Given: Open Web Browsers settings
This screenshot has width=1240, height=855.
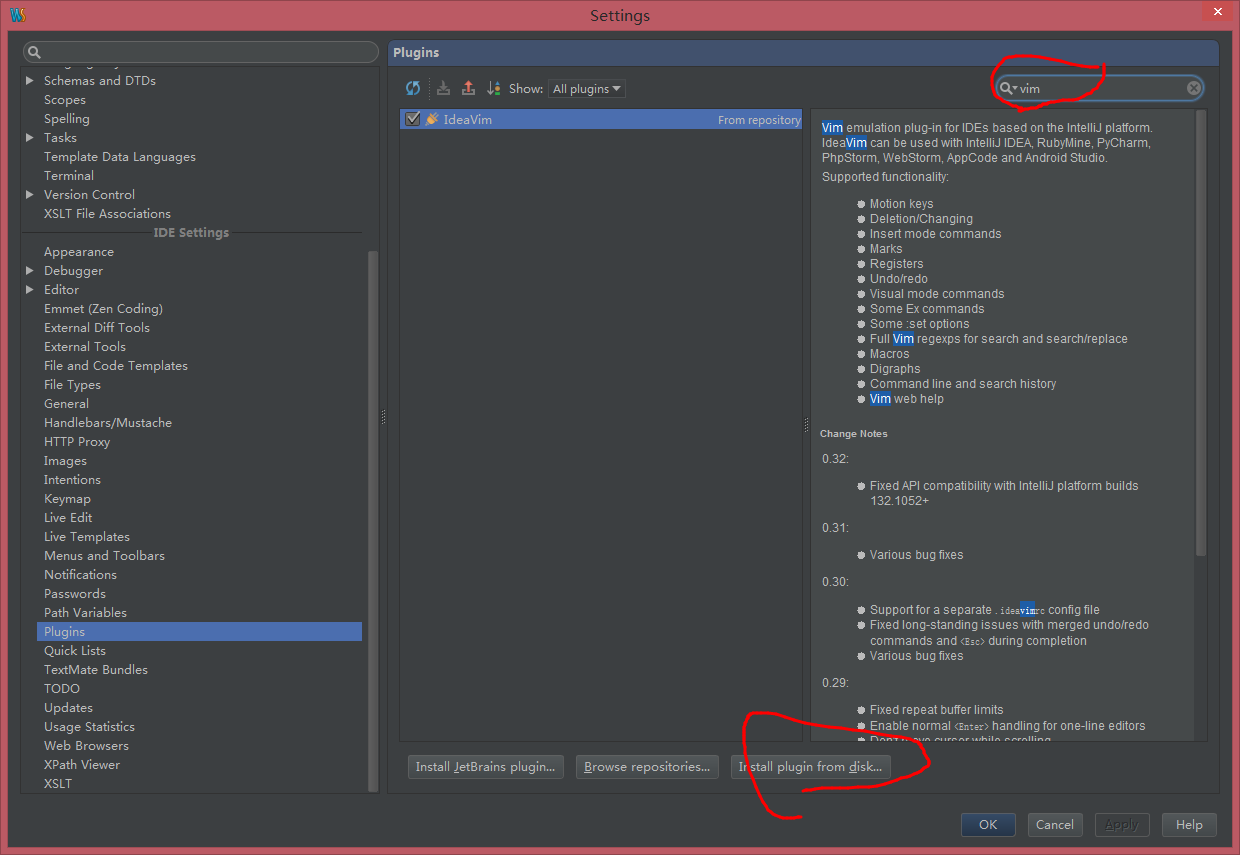Looking at the screenshot, I should point(86,746).
